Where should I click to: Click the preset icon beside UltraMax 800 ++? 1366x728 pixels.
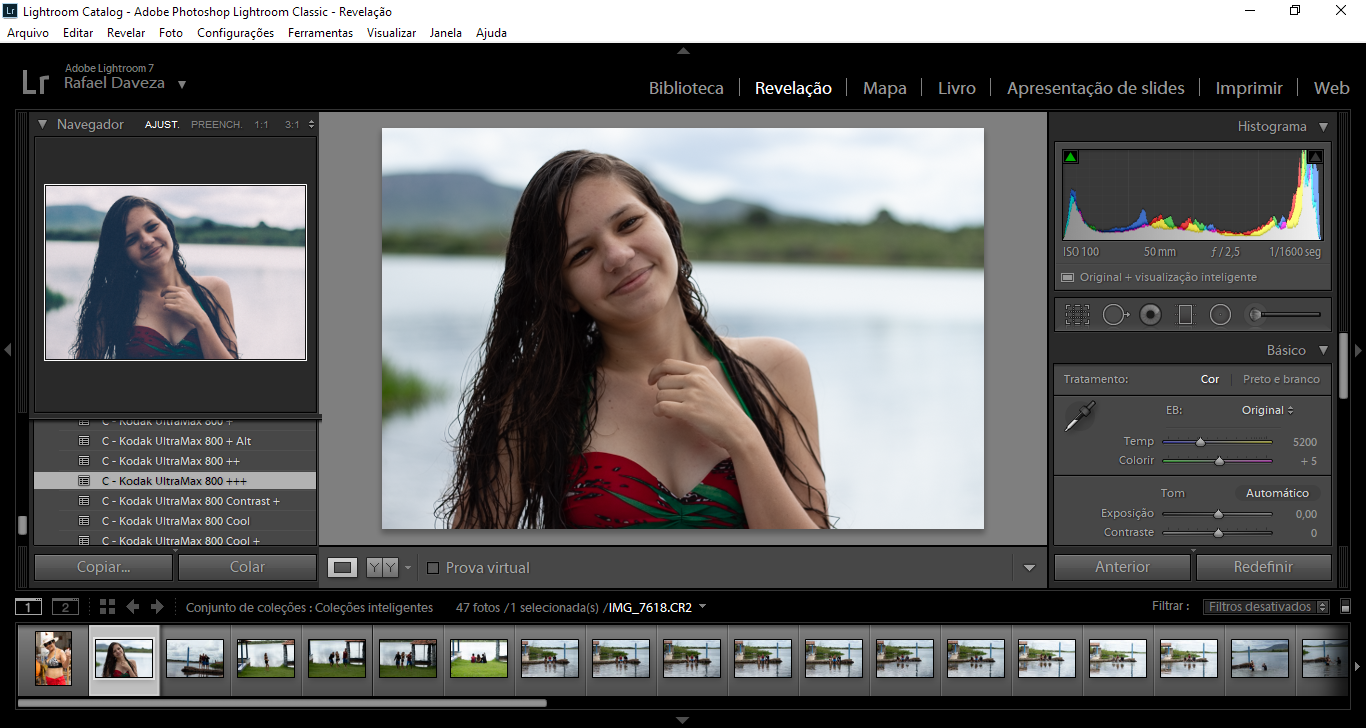tap(84, 461)
